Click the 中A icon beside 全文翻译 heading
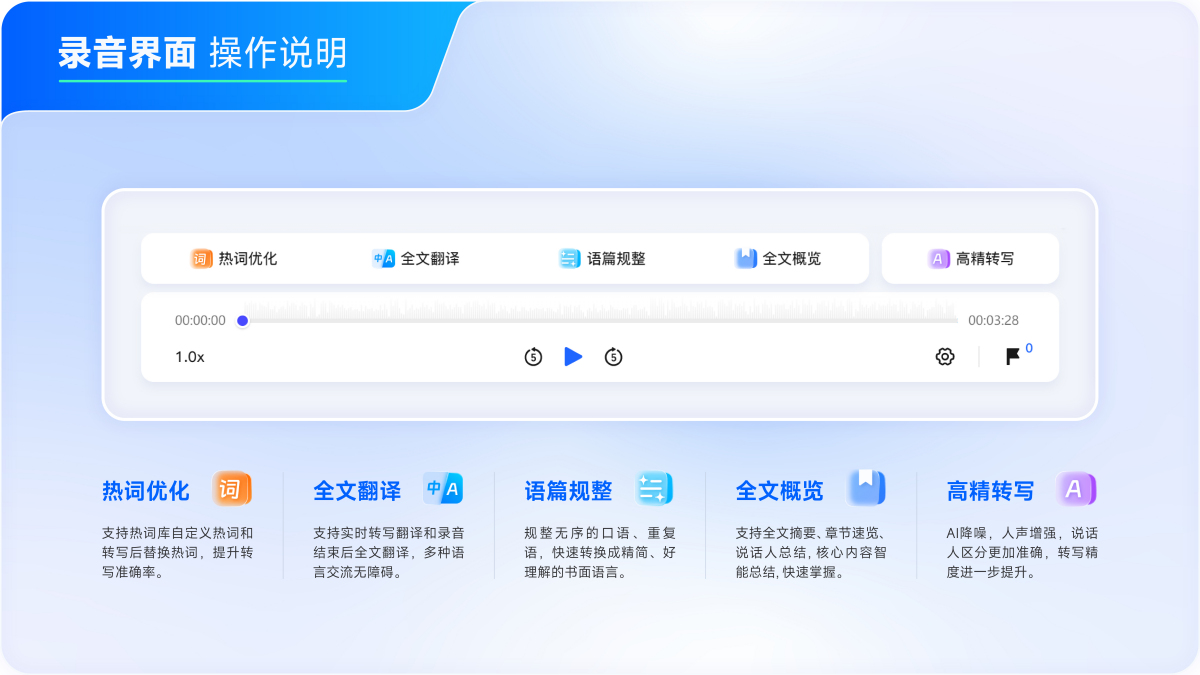 pyautogui.click(x=441, y=488)
